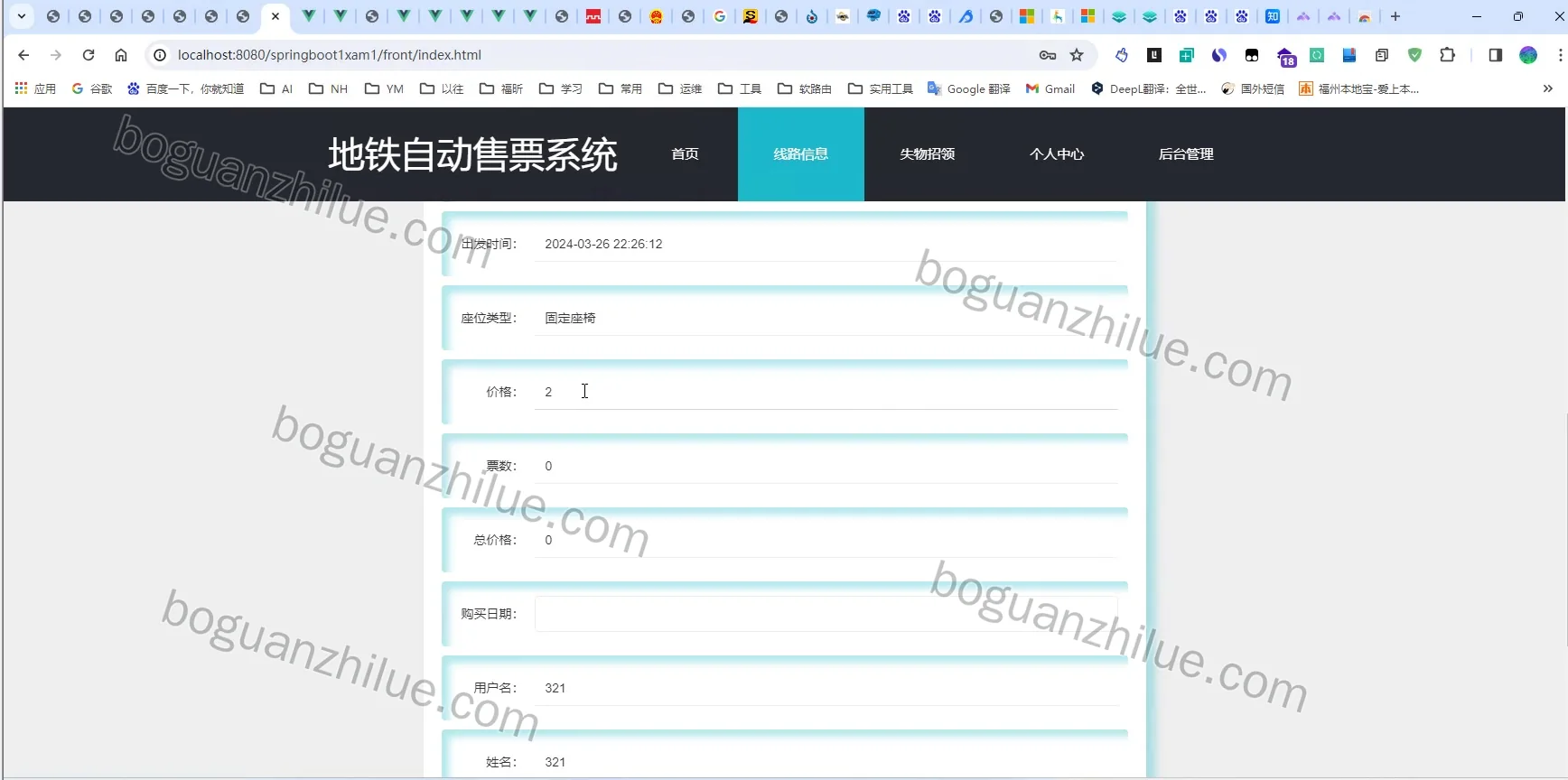The height and width of the screenshot is (780, 1568).
Task: Click the 座位类型 field showing 固定座椅
Action: click(826, 318)
